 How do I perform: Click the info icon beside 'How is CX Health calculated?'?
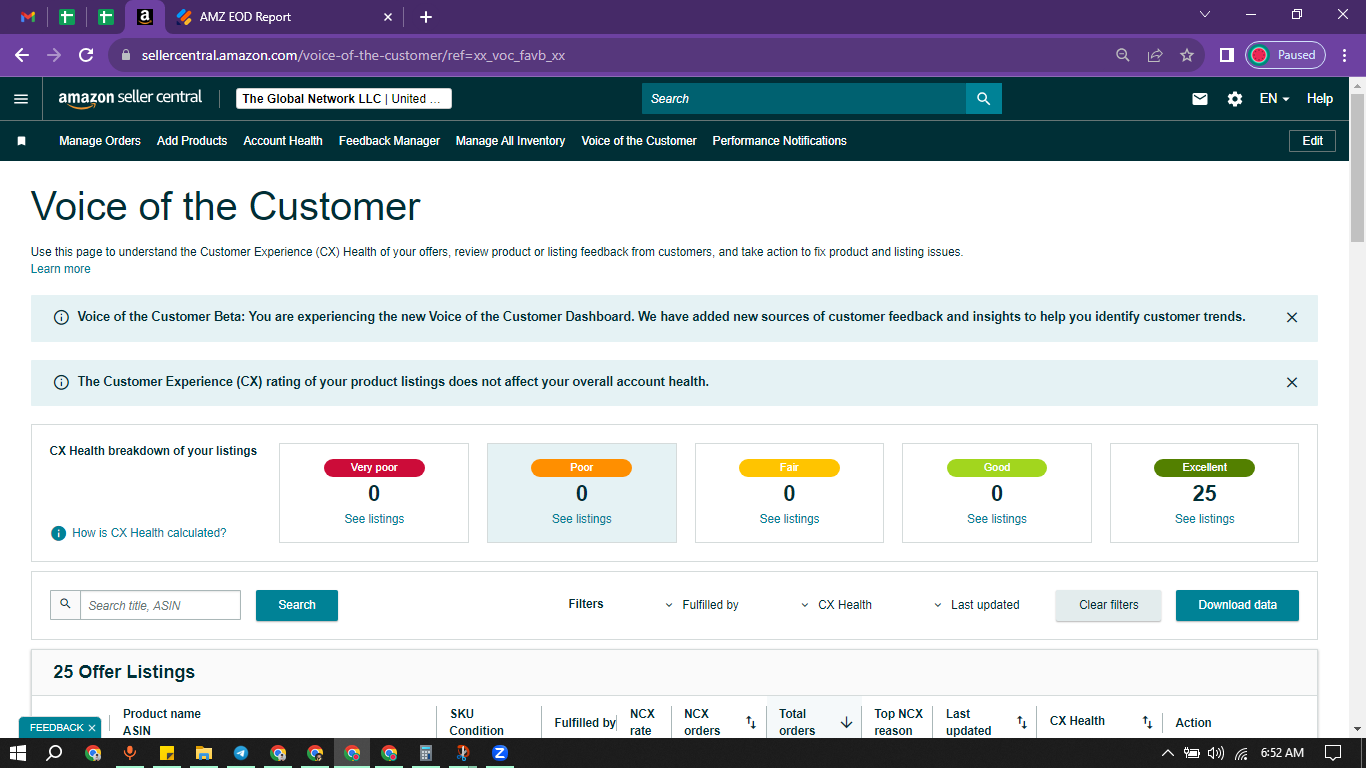click(58, 533)
